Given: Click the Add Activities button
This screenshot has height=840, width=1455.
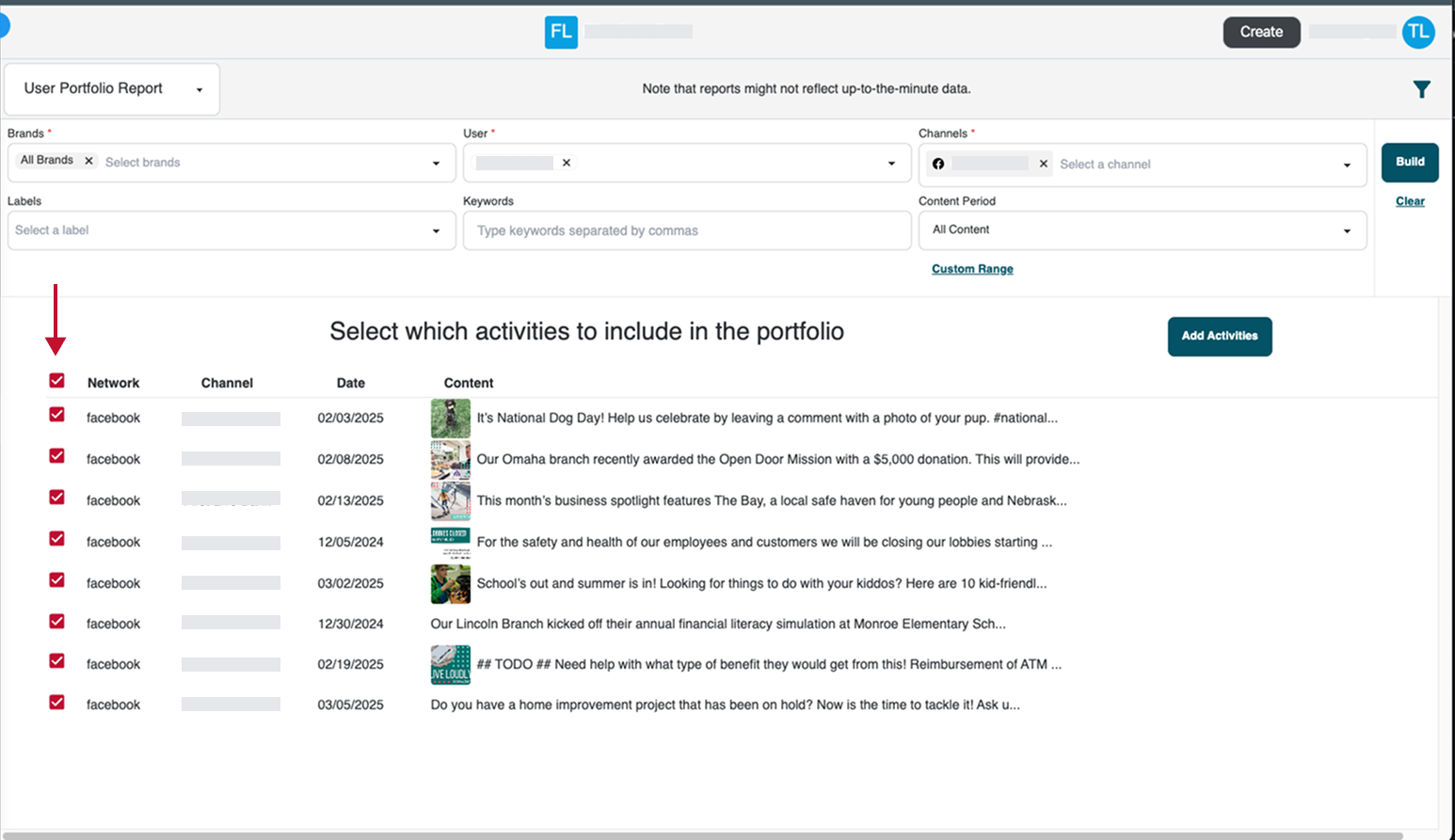Looking at the screenshot, I should [1219, 336].
